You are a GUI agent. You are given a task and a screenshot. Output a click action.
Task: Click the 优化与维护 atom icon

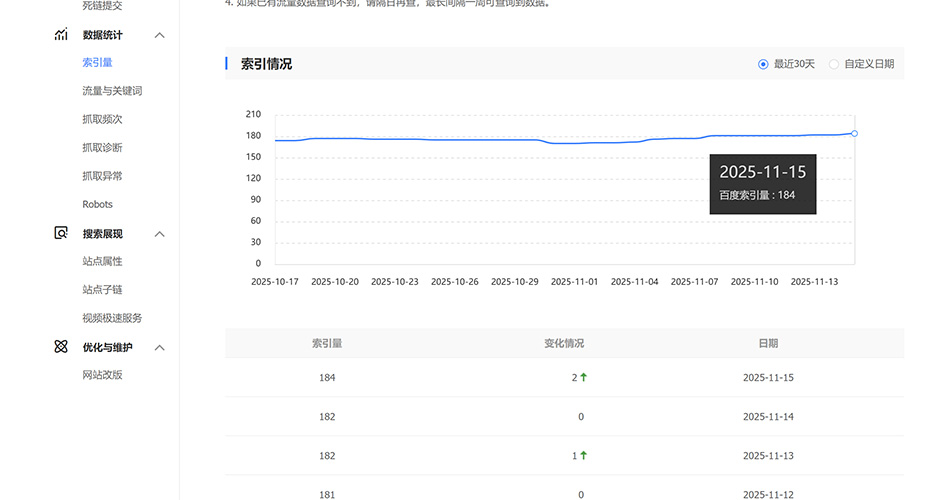pos(61,347)
